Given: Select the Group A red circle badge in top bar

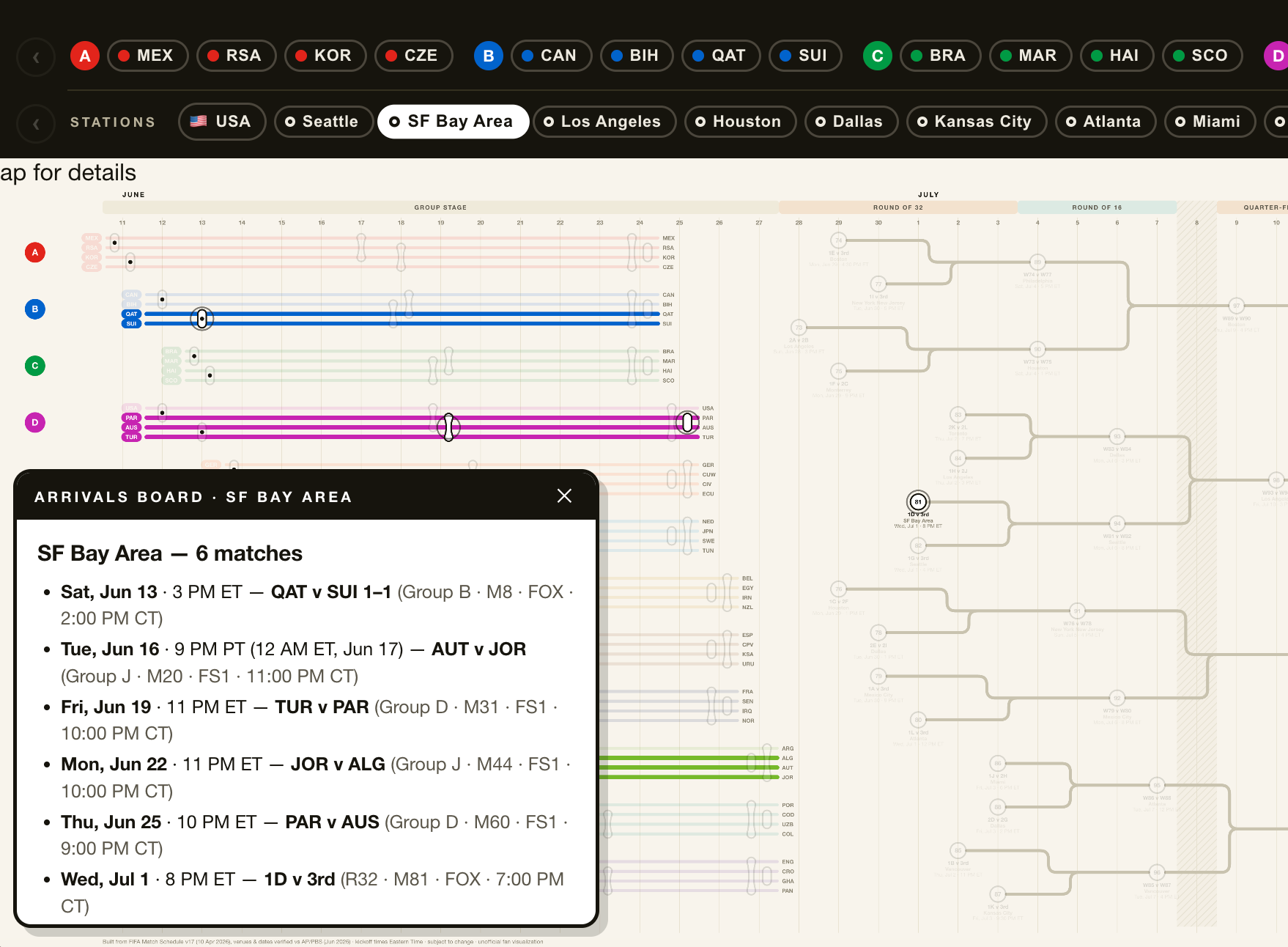Looking at the screenshot, I should coord(85,56).
